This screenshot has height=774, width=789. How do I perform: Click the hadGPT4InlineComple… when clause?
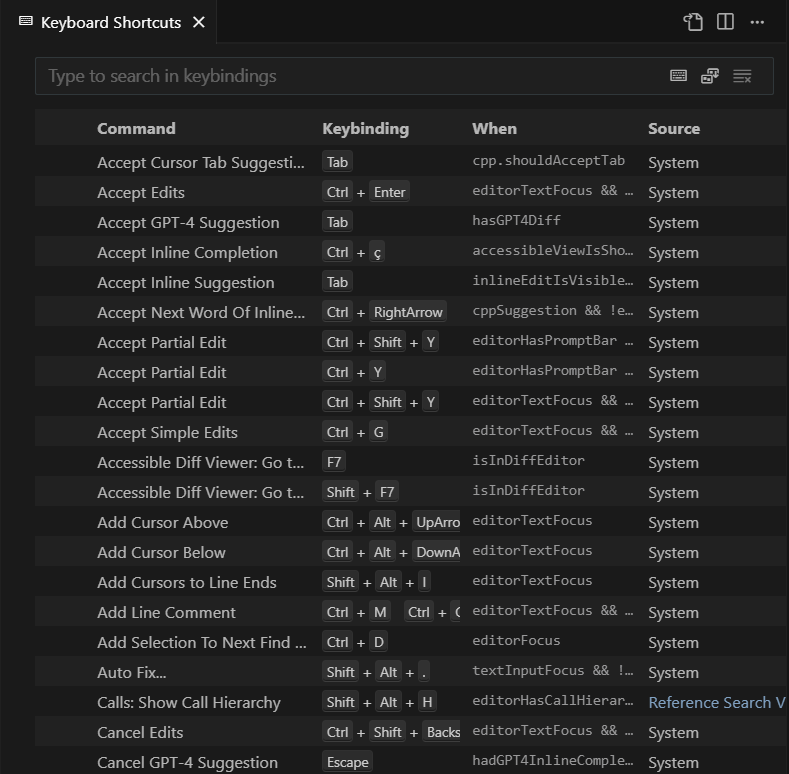[x=553, y=760]
